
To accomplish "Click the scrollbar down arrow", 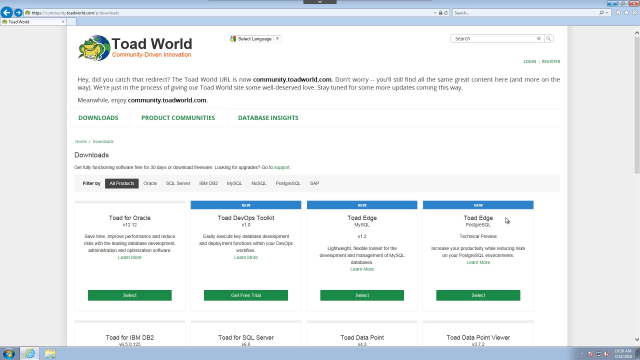I will (637, 340).
